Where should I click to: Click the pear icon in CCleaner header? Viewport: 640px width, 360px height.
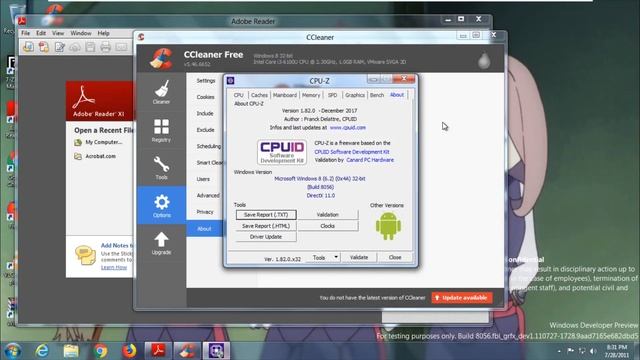point(484,60)
